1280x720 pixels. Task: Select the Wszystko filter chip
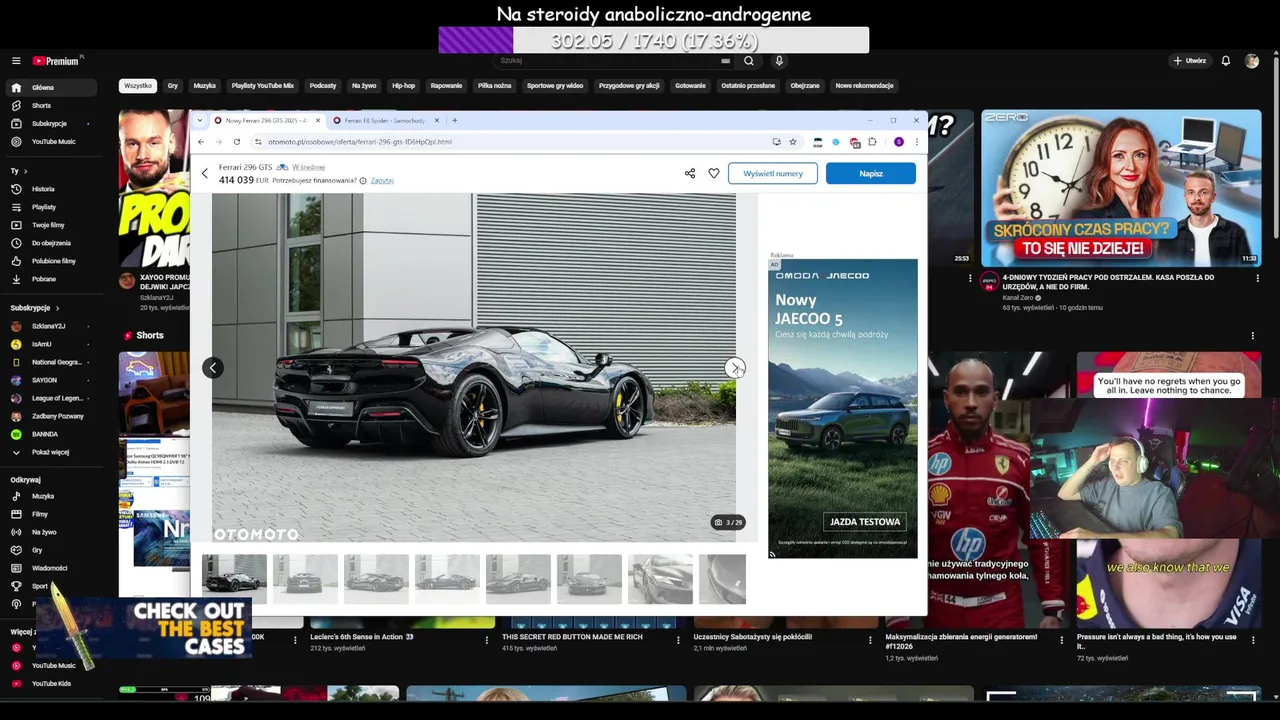click(x=138, y=86)
